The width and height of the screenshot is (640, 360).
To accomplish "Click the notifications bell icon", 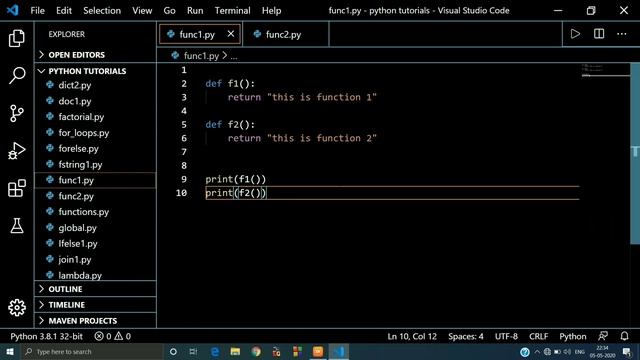I will [x=624, y=336].
